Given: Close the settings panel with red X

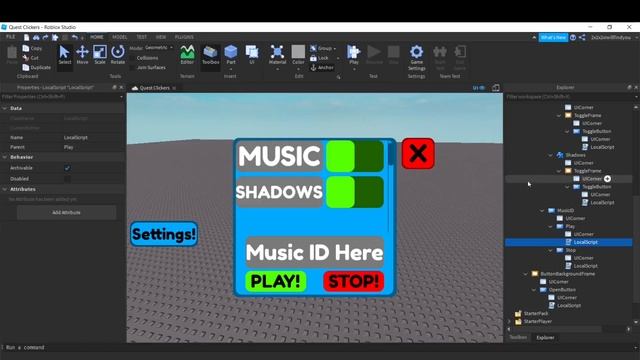Looking at the screenshot, I should 418,153.
